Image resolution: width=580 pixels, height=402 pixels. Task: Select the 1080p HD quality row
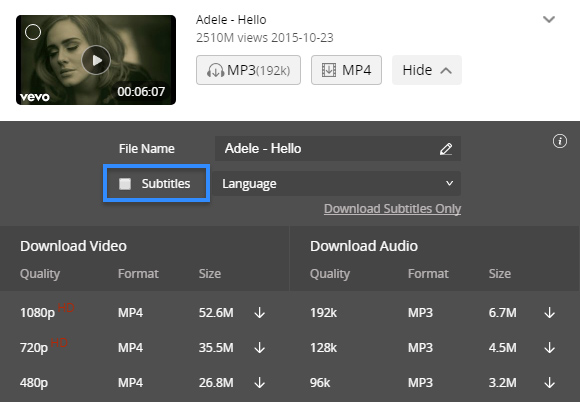[x=144, y=313]
